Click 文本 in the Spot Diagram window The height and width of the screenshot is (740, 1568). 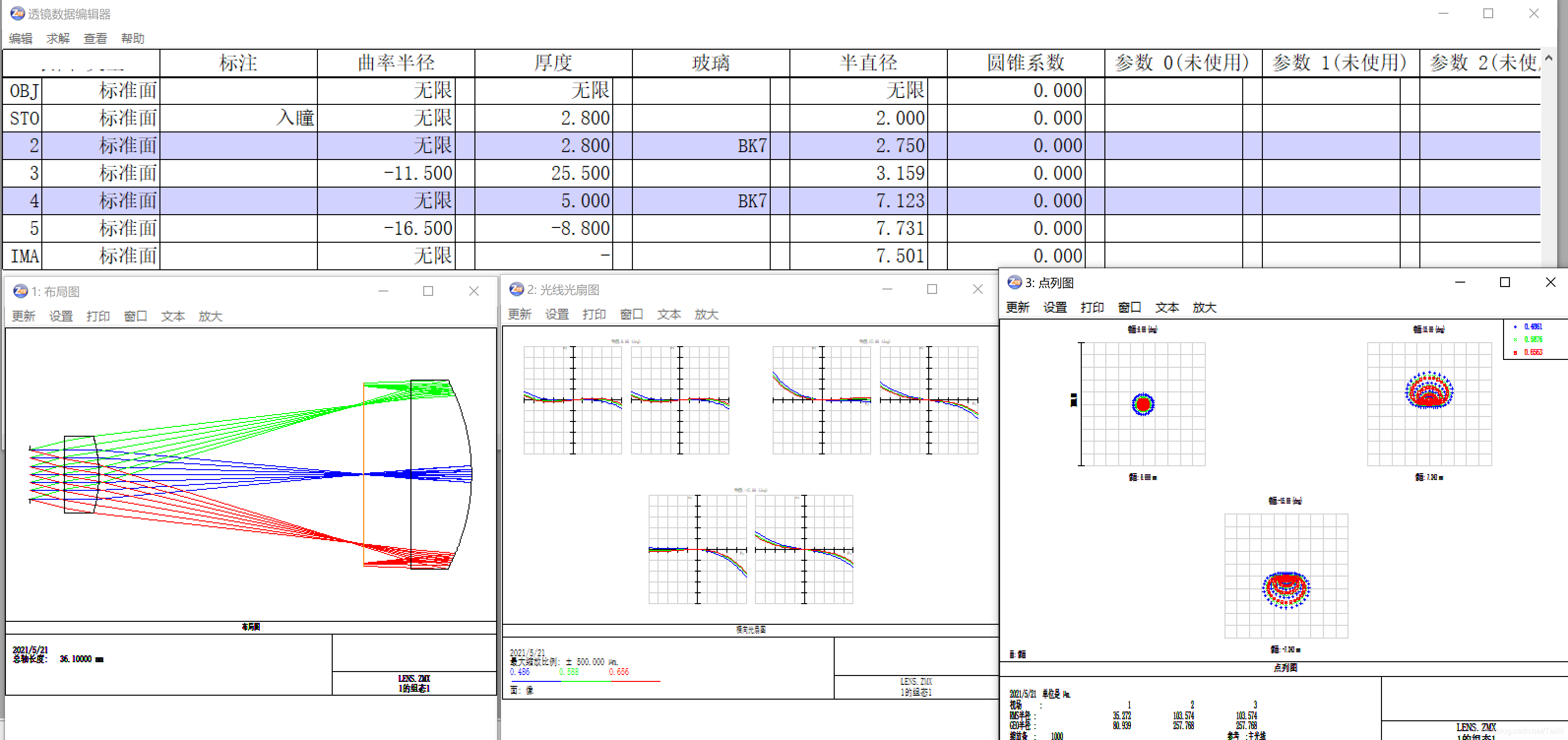click(1167, 308)
